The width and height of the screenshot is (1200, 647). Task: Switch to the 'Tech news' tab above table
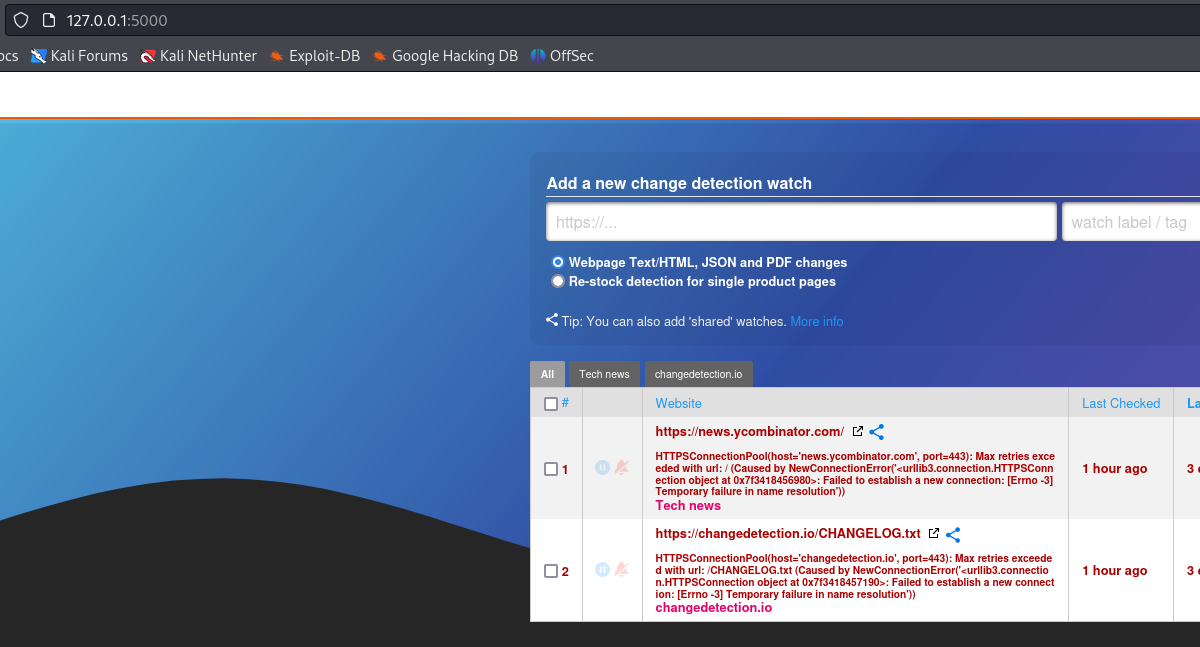[604, 374]
